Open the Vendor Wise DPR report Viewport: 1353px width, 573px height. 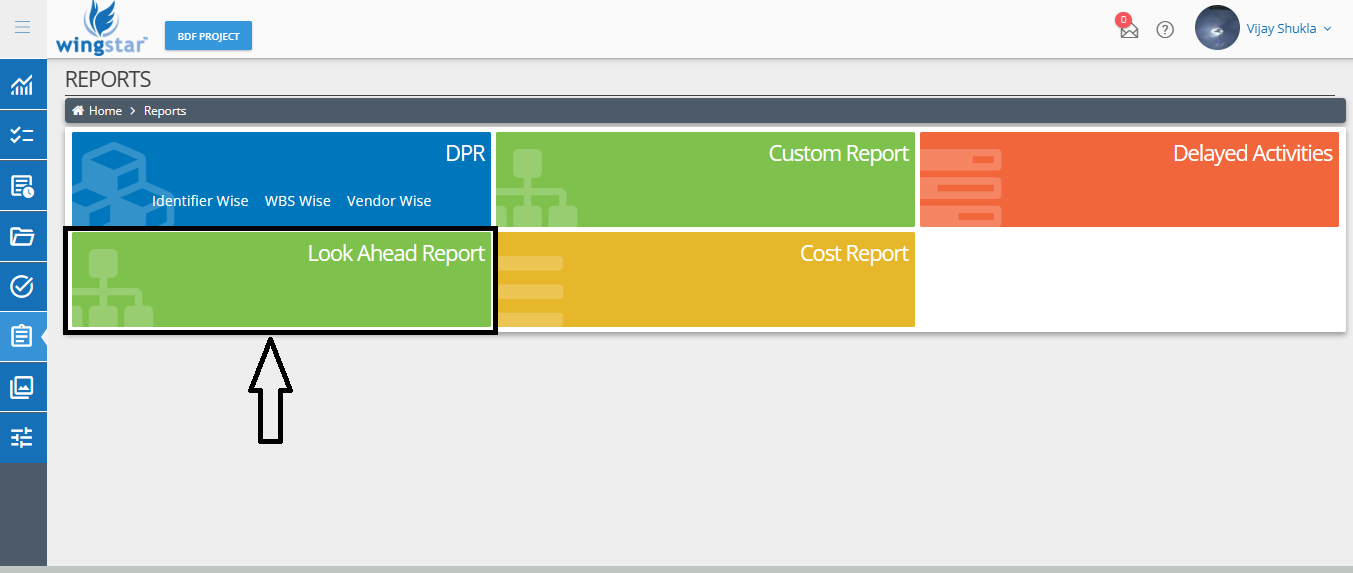(389, 201)
